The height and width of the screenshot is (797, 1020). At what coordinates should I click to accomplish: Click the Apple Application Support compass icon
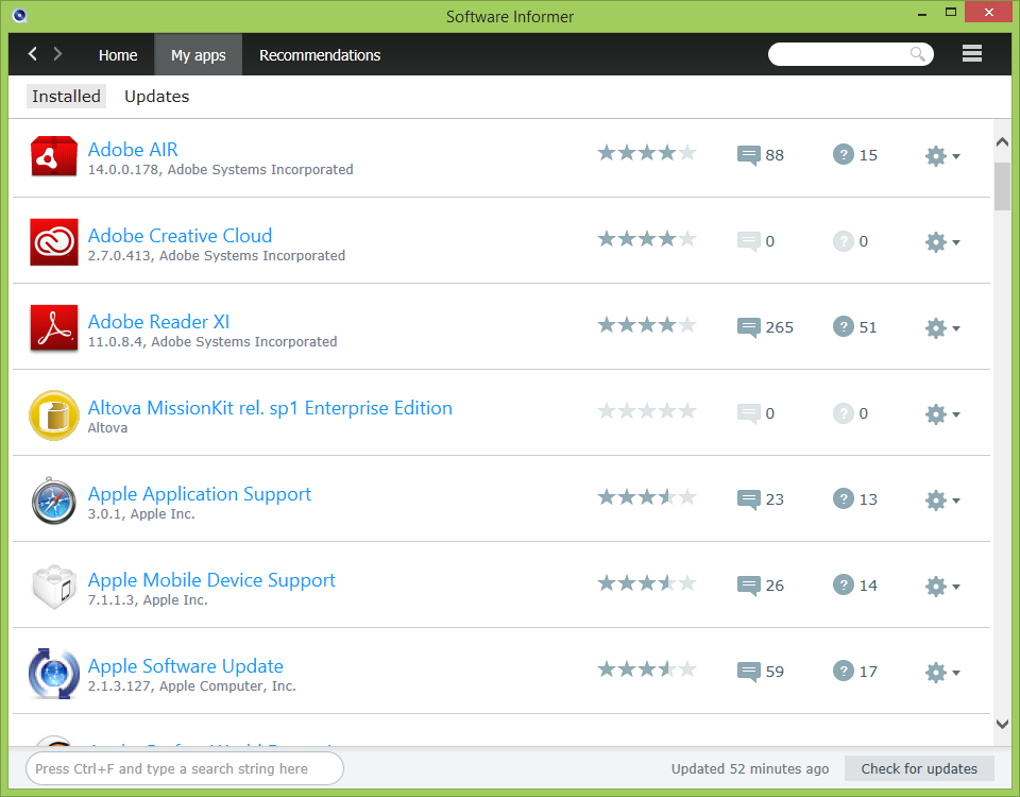click(54, 500)
